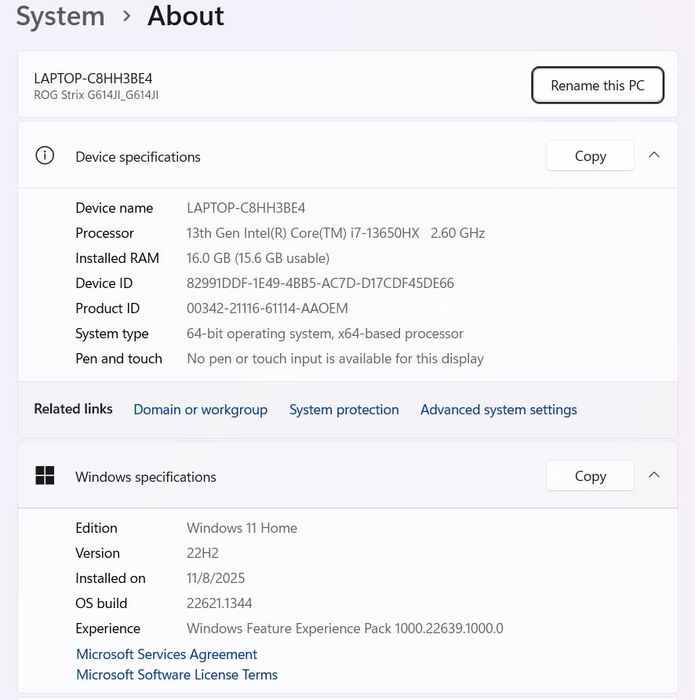Click the Product ID label

[108, 308]
